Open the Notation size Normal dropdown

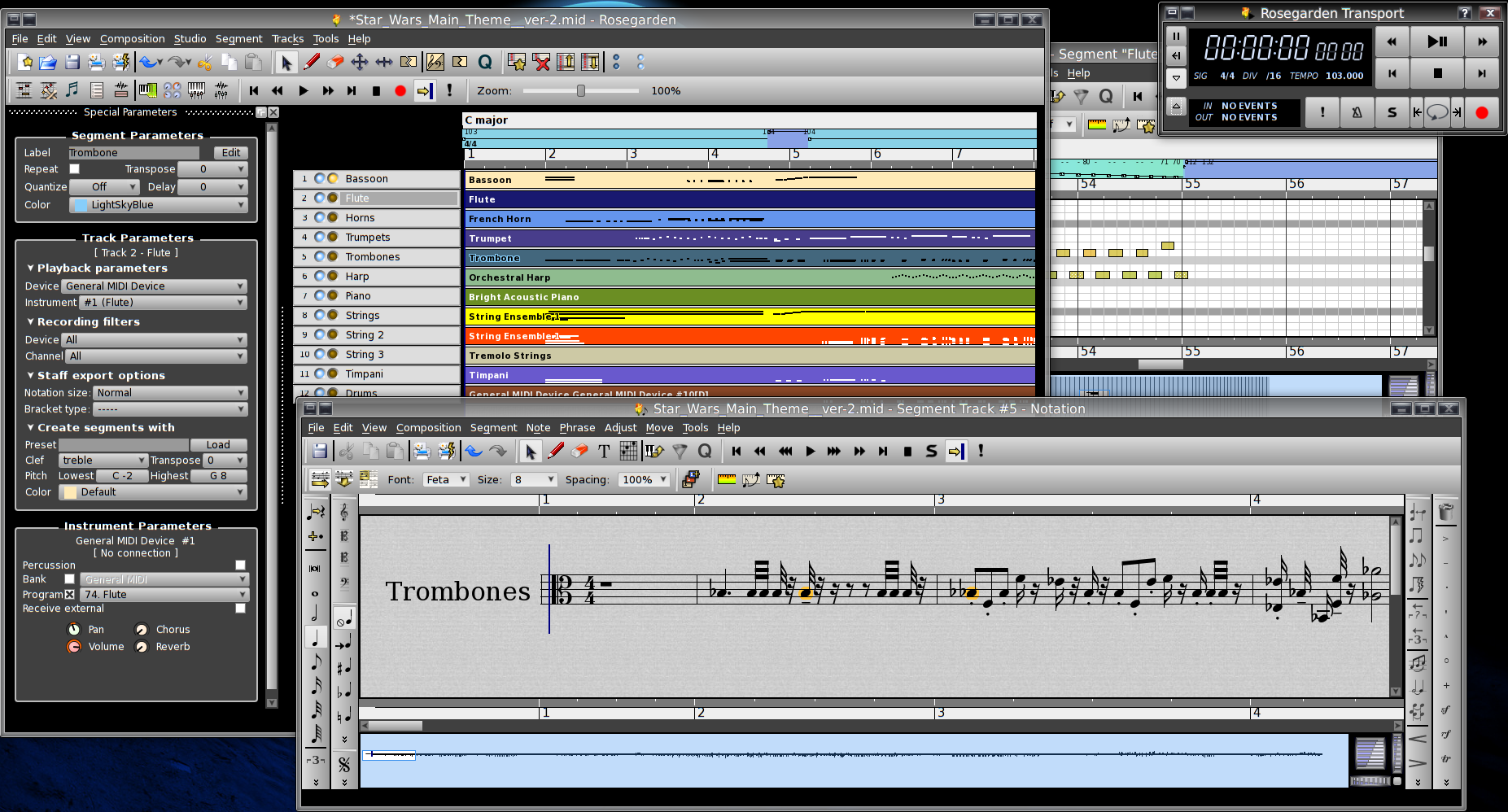pyautogui.click(x=169, y=393)
